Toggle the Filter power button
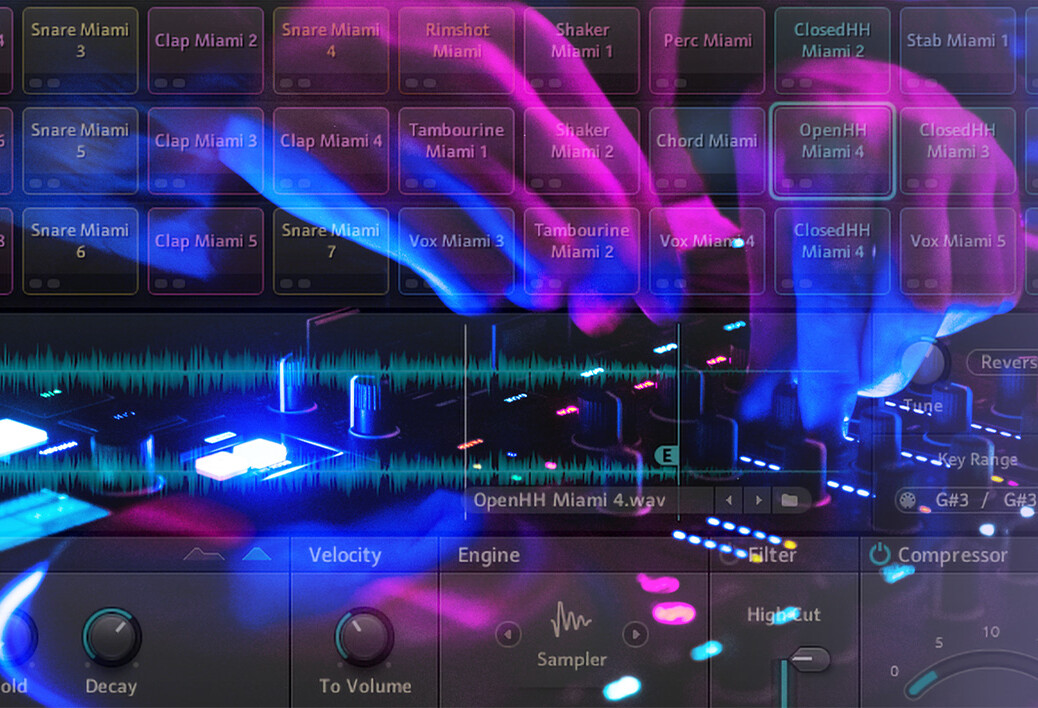 [729, 555]
